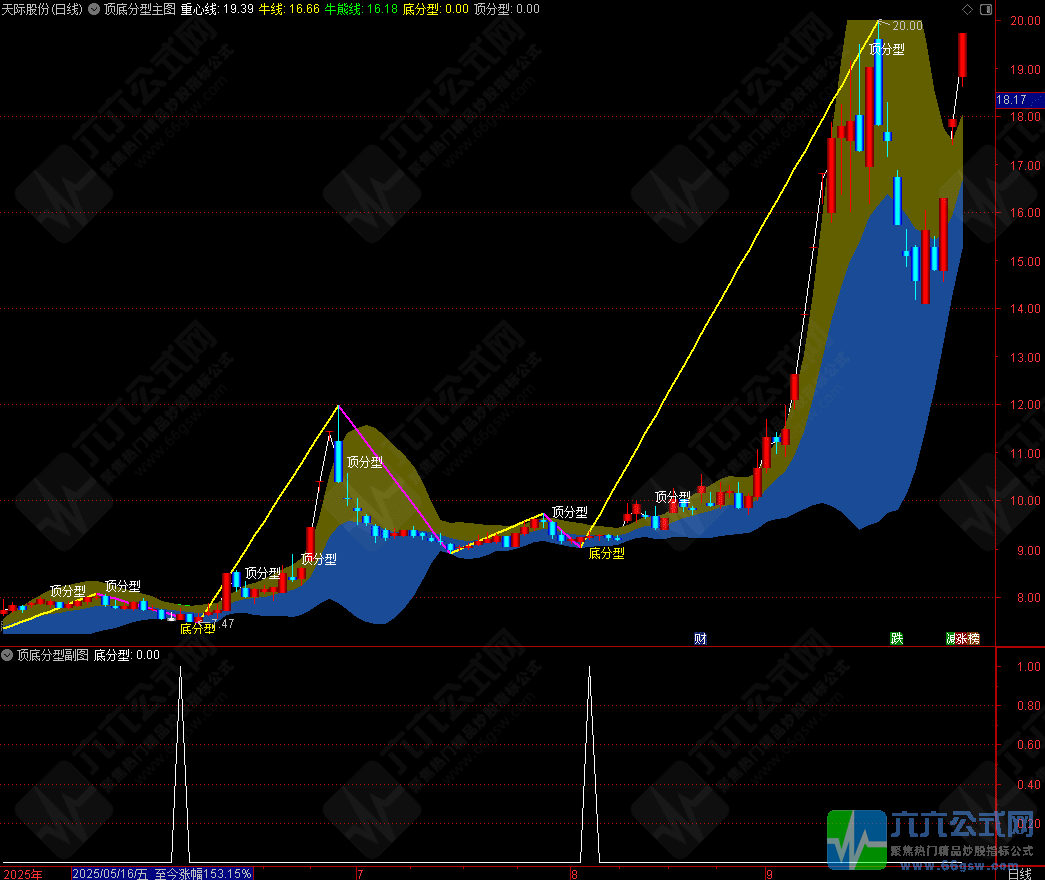Click the 18.17 current price tag
1045x880 pixels.
pyautogui.click(x=1012, y=100)
